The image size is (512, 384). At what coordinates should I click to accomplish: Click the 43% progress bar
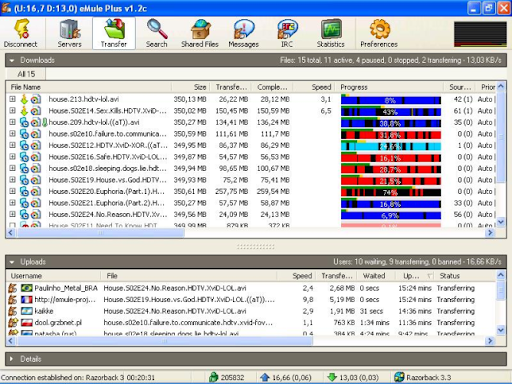pos(391,111)
